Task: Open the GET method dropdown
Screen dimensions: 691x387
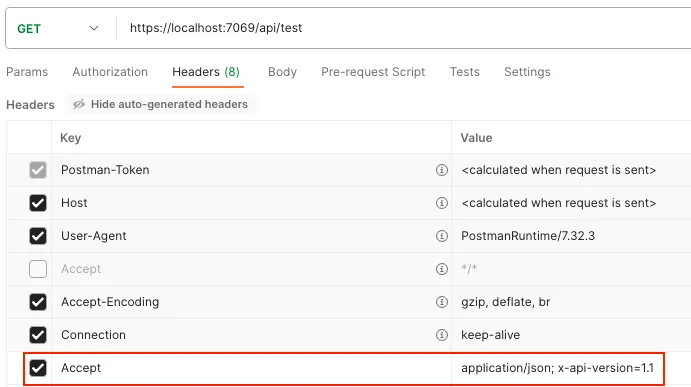Action: [57, 28]
